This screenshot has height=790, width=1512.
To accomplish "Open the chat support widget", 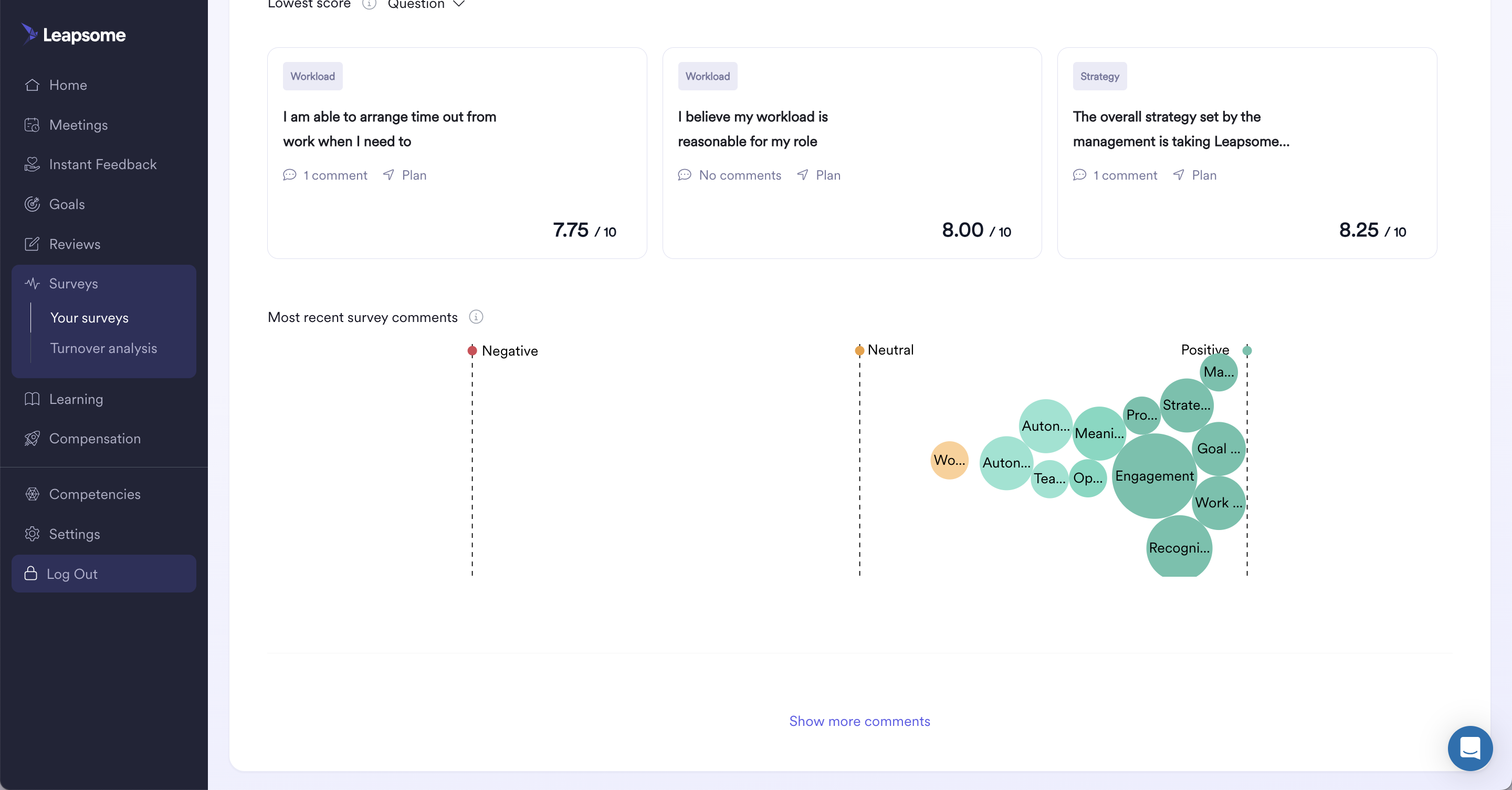I will point(1470,749).
